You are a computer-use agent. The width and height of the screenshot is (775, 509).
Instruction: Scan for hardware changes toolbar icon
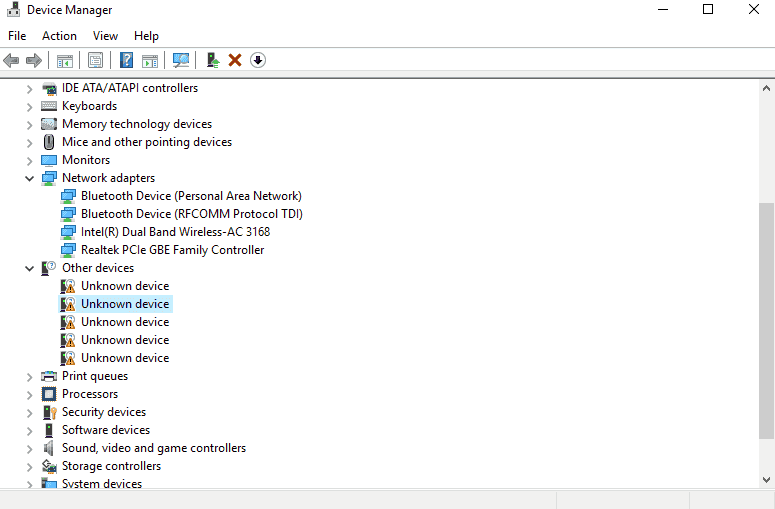pos(181,60)
